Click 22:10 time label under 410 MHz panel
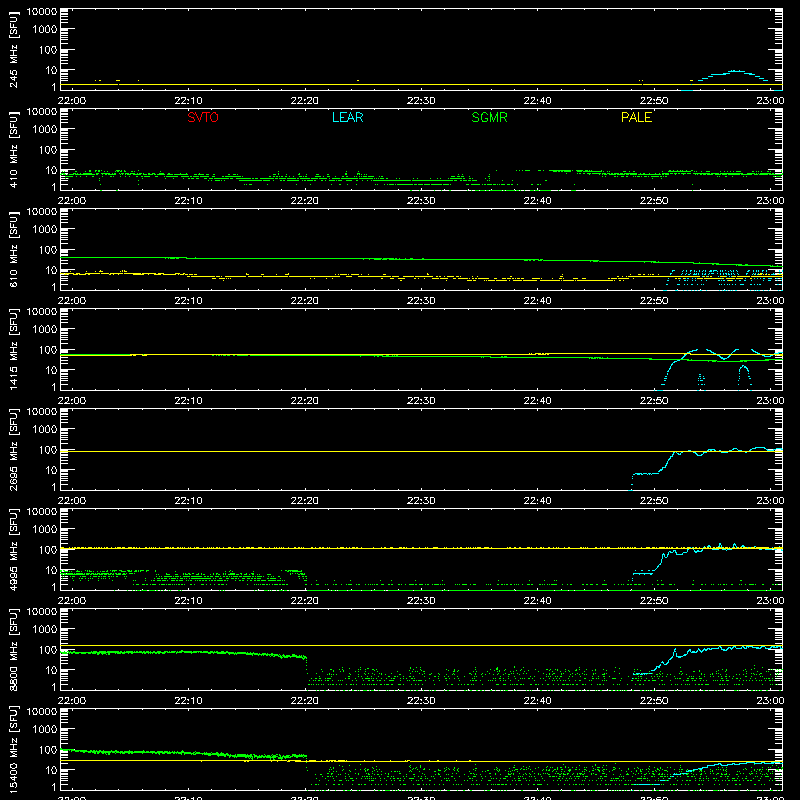 click(x=188, y=201)
